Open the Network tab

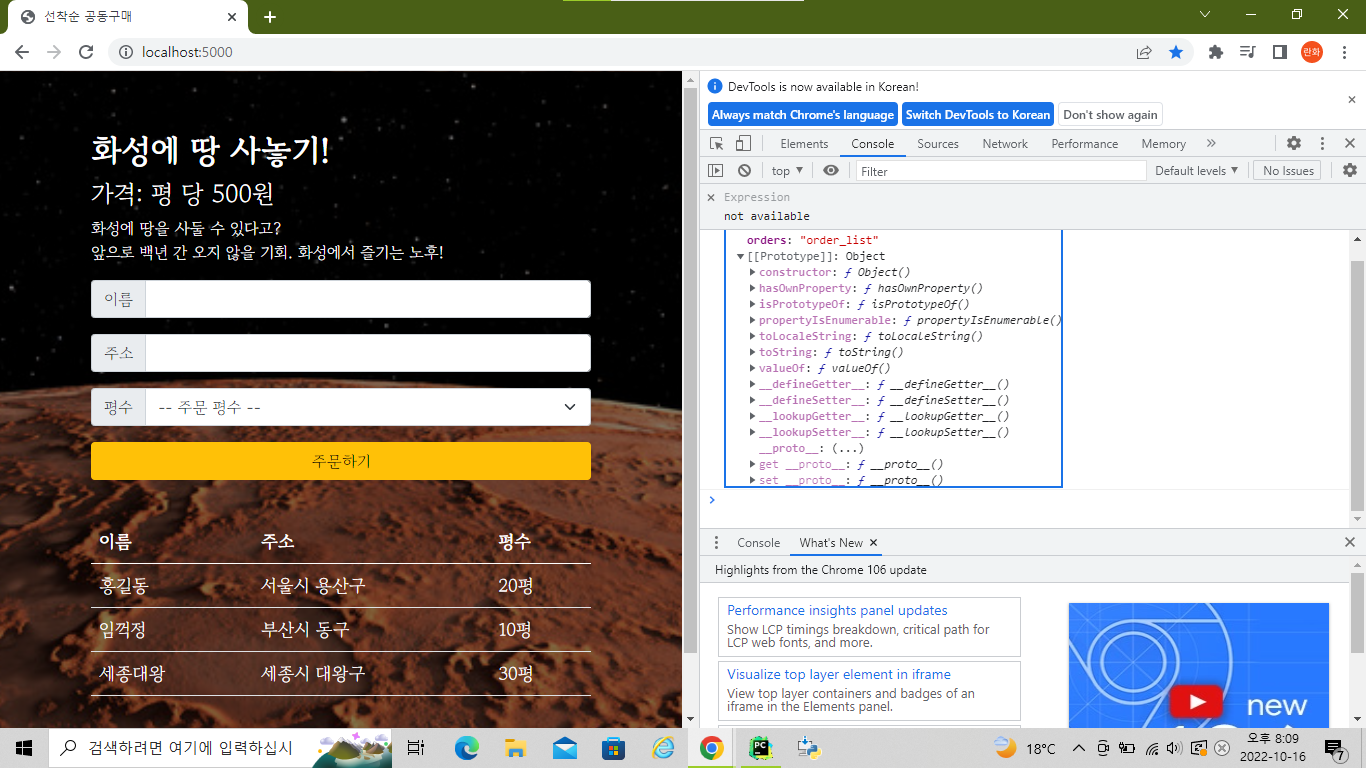[1005, 144]
